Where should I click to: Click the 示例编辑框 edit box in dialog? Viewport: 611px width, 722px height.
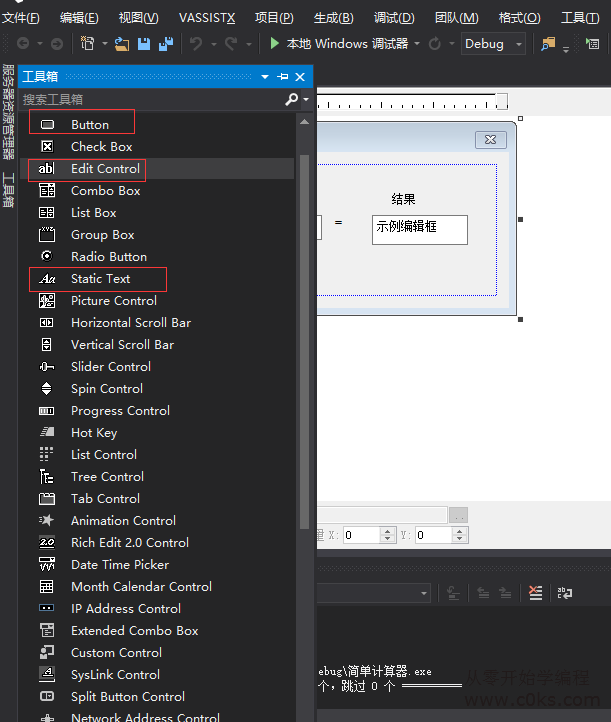coord(419,229)
